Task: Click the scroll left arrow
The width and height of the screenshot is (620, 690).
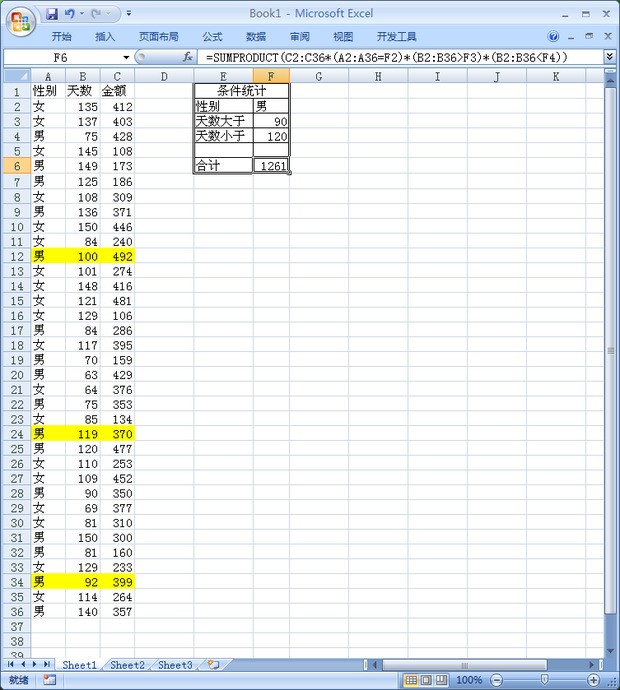Action: pyautogui.click(x=375, y=664)
